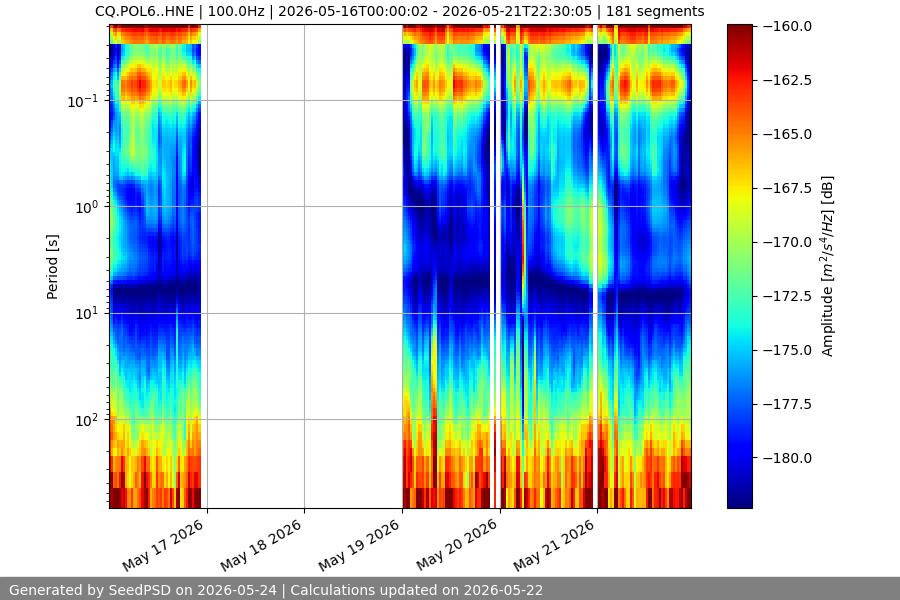This screenshot has width=900, height=600.
Task: Click the 'May 19 2026' x-axis label
Action: [x=359, y=545]
